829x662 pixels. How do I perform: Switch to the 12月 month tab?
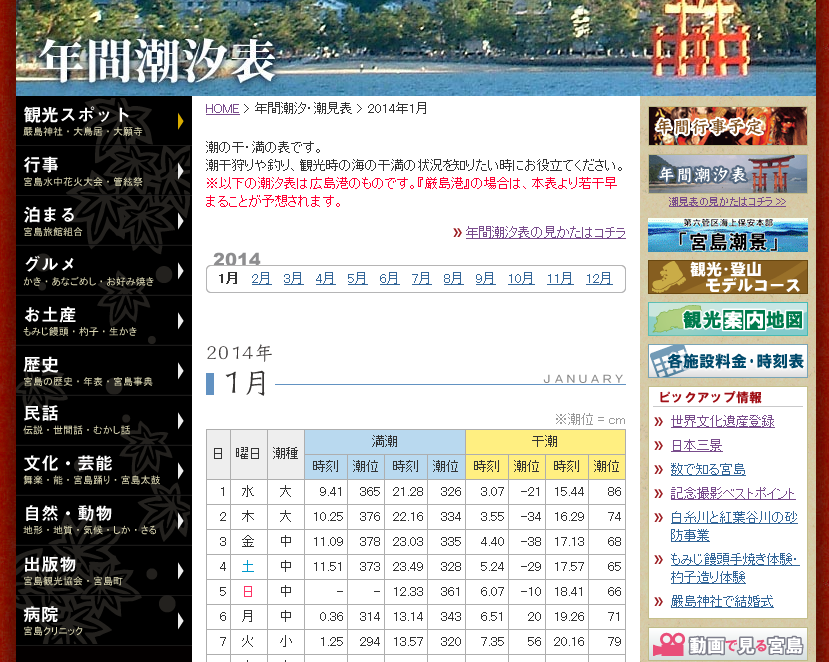(x=599, y=279)
